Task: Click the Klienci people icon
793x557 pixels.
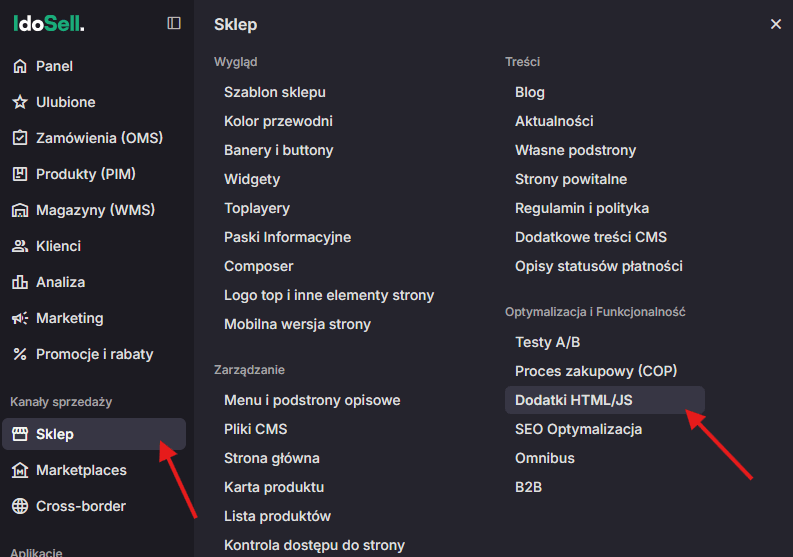Action: pos(19,246)
